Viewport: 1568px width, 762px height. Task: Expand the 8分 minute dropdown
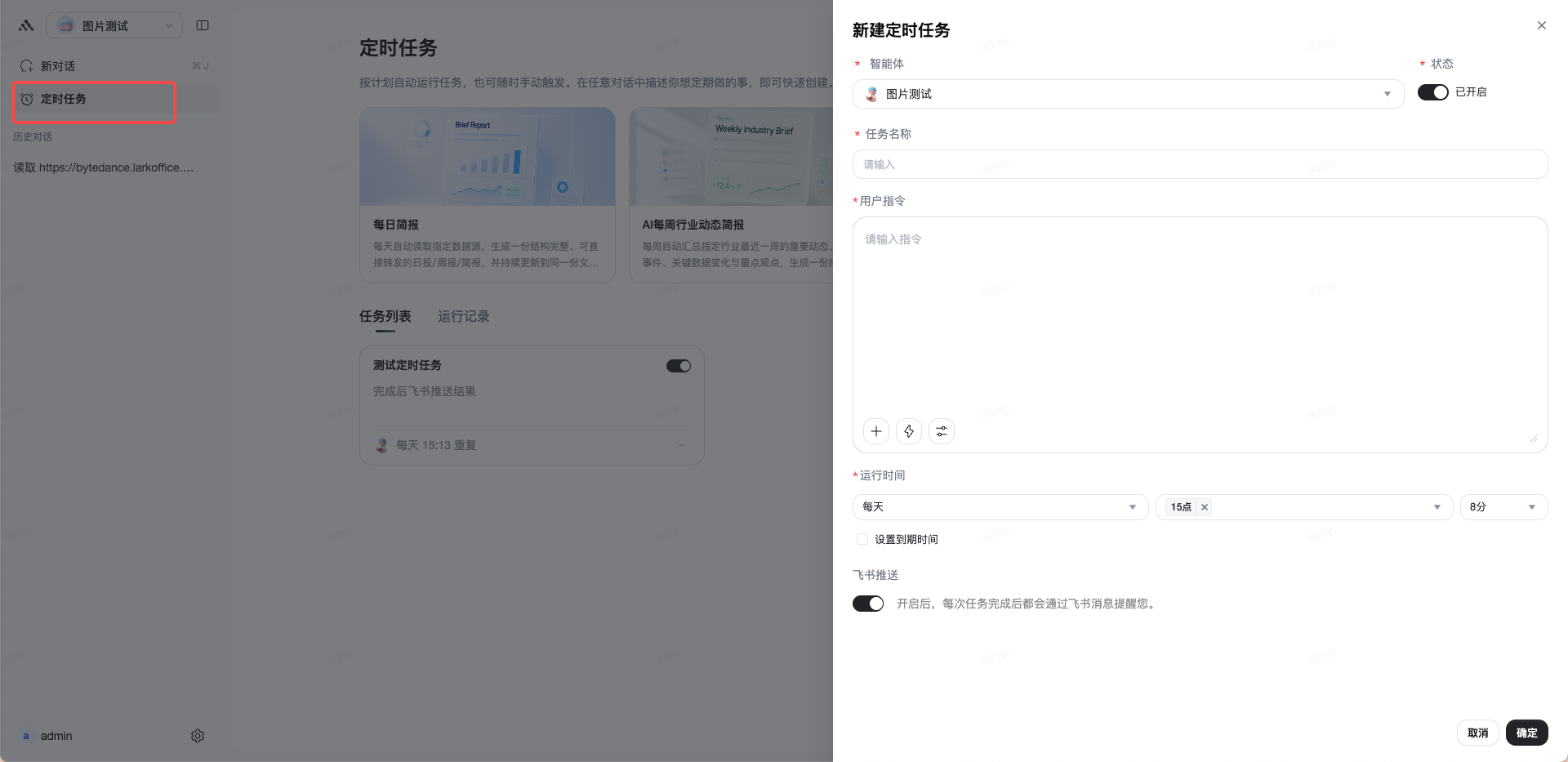coord(1503,507)
